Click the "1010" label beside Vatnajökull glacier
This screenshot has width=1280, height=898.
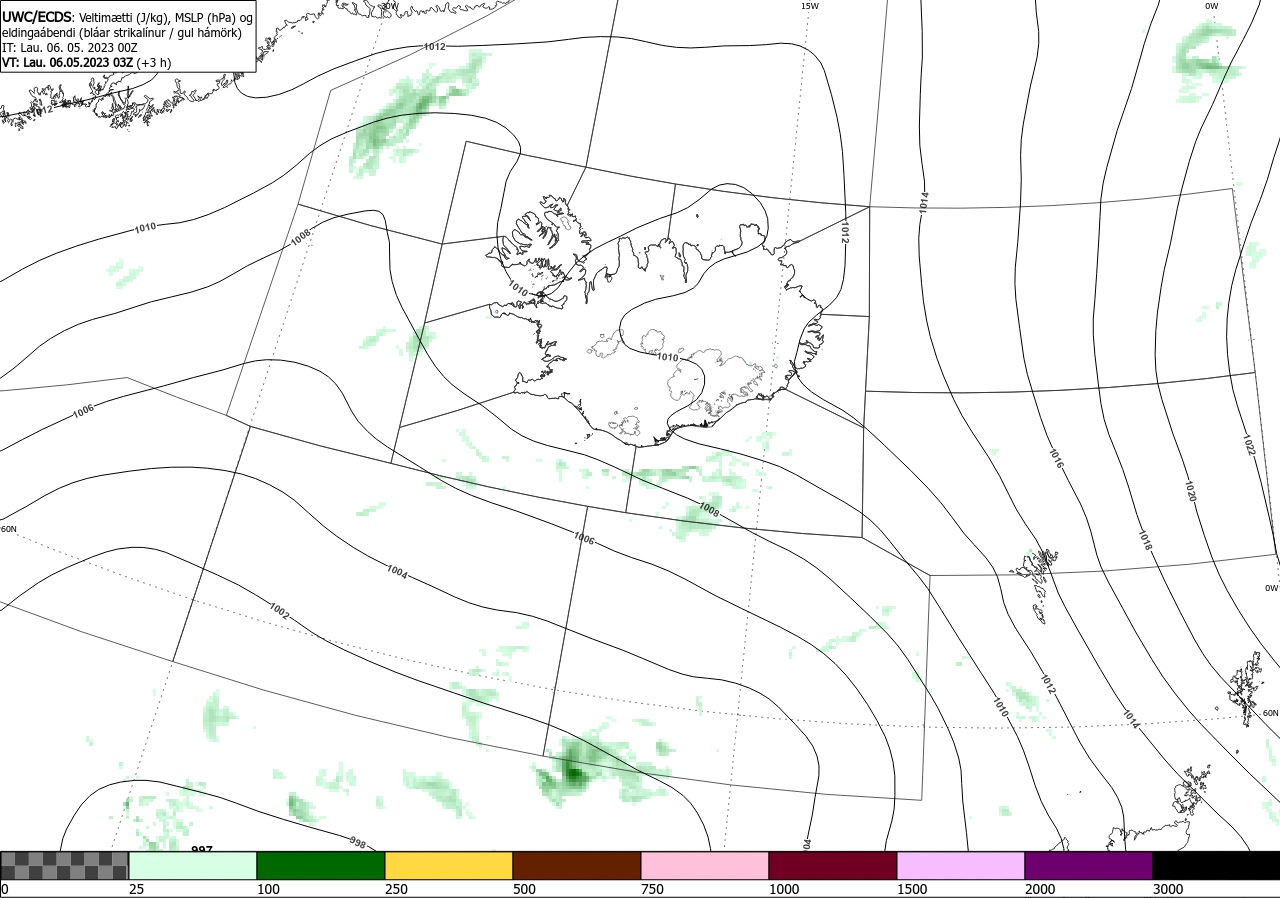668,357
